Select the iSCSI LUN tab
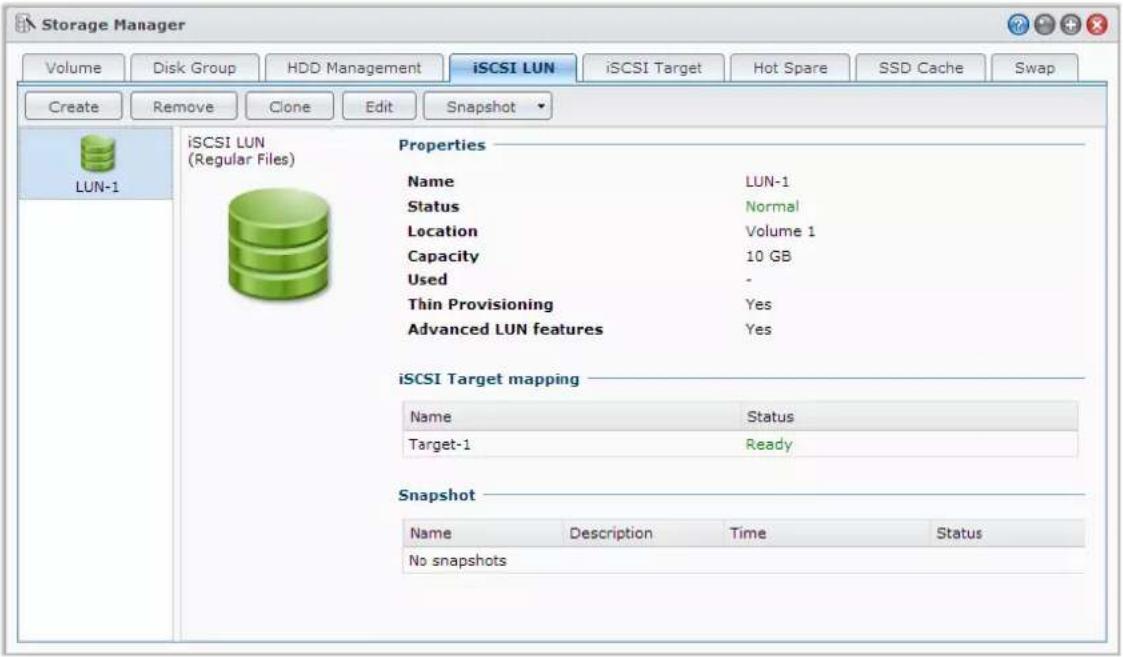1123x657 pixels. point(513,68)
